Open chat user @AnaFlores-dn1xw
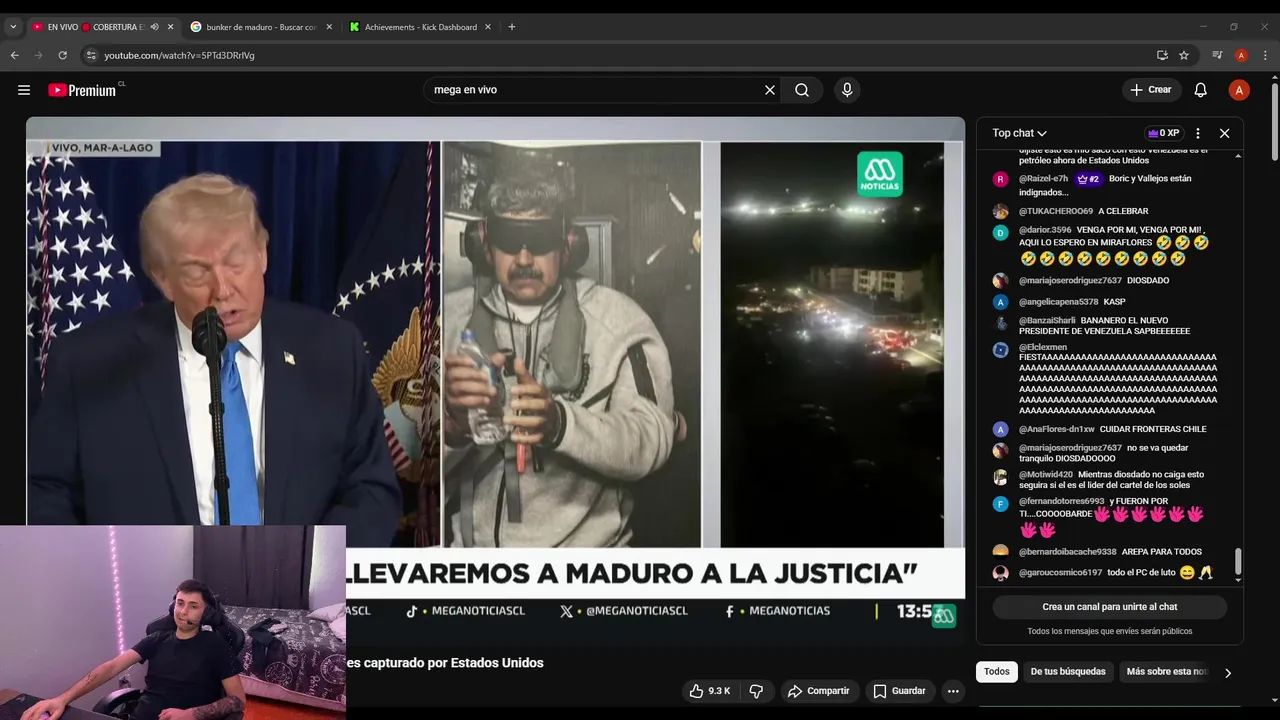Viewport: 1280px width, 720px height. tap(1056, 429)
